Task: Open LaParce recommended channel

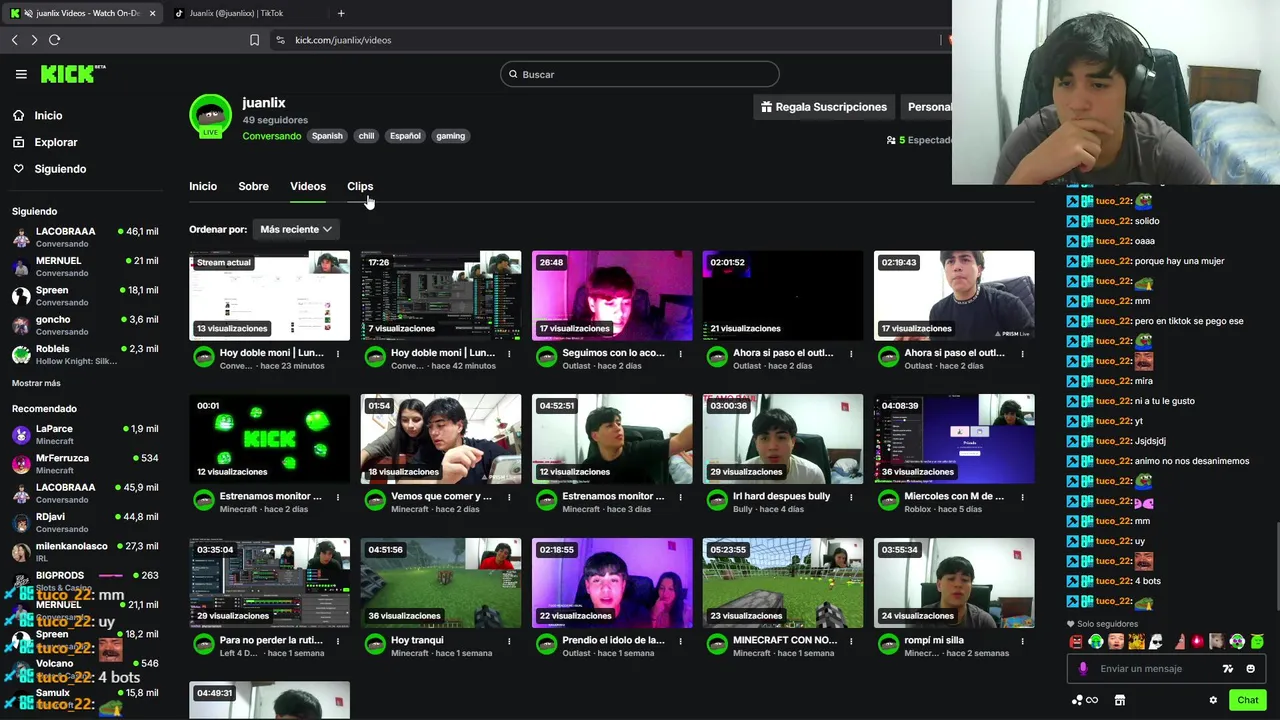Action: tap(85, 434)
